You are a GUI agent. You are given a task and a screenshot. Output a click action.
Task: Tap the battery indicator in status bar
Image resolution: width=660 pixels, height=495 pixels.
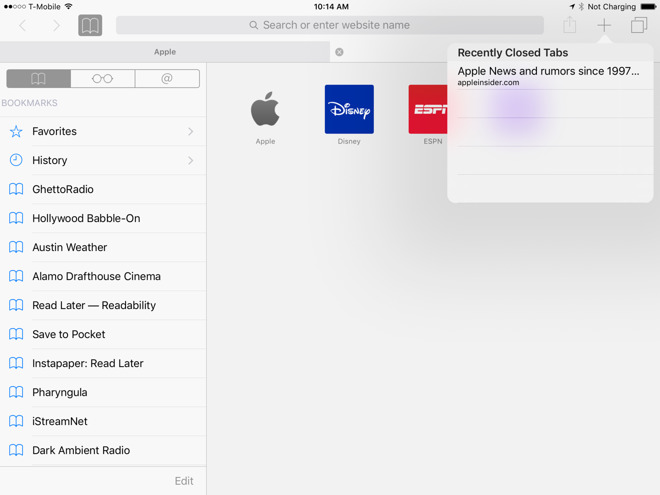(648, 7)
